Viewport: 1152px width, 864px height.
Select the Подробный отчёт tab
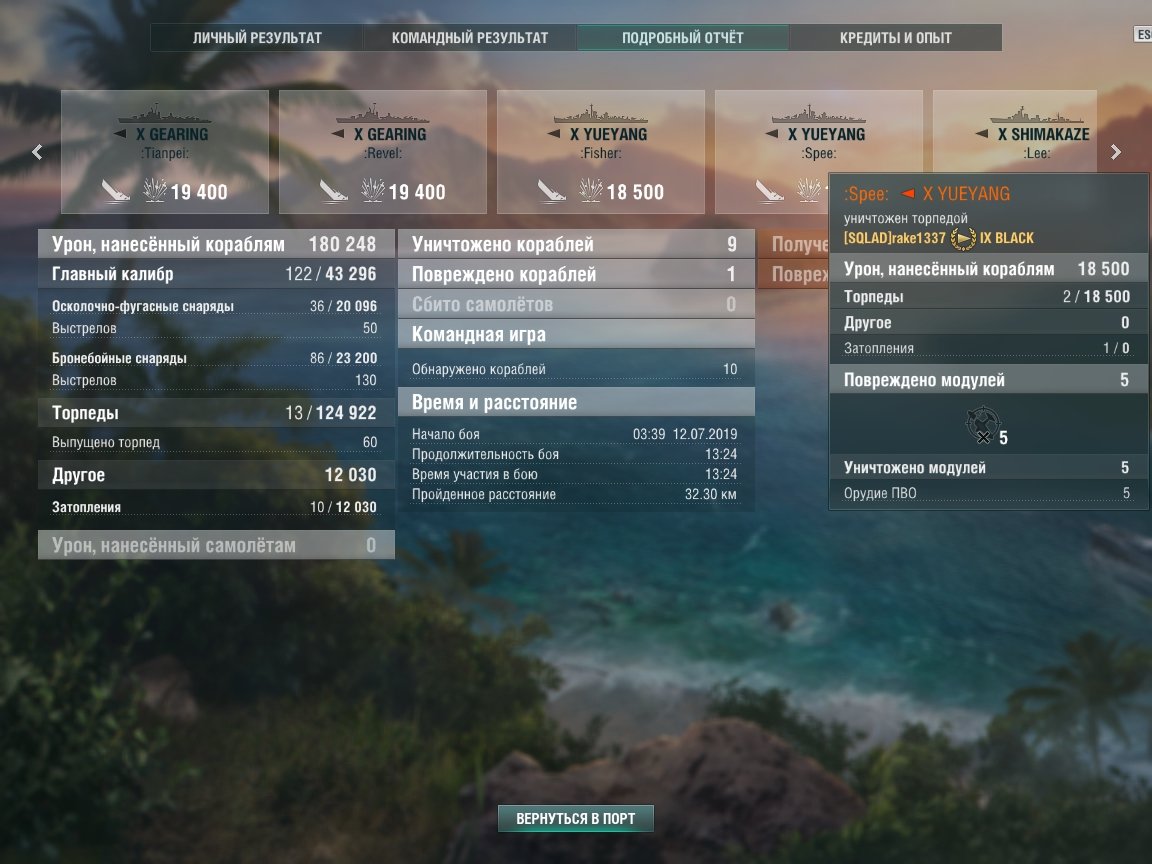[x=683, y=37]
